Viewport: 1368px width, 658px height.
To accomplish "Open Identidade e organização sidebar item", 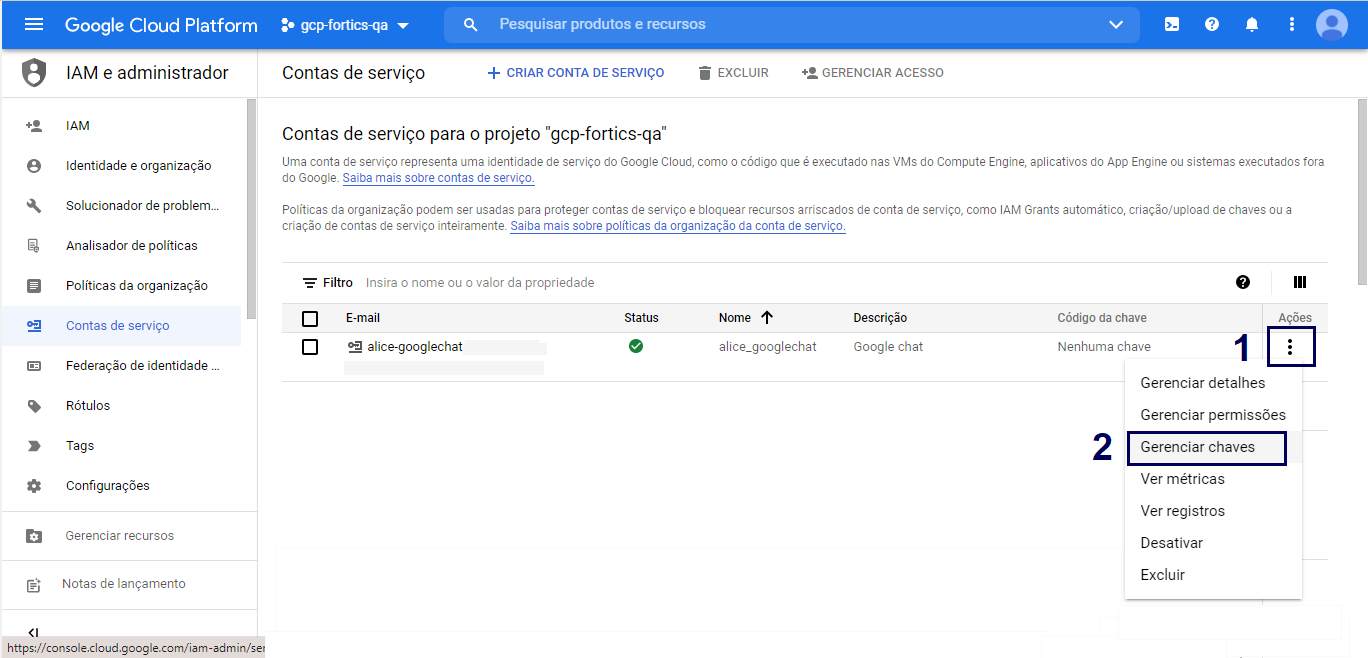I will pos(122,166).
